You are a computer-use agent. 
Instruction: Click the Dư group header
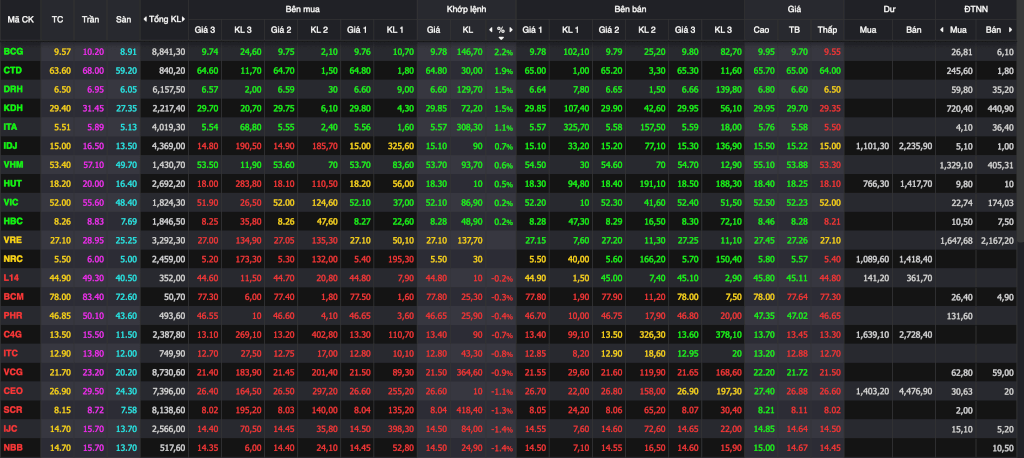click(889, 9)
